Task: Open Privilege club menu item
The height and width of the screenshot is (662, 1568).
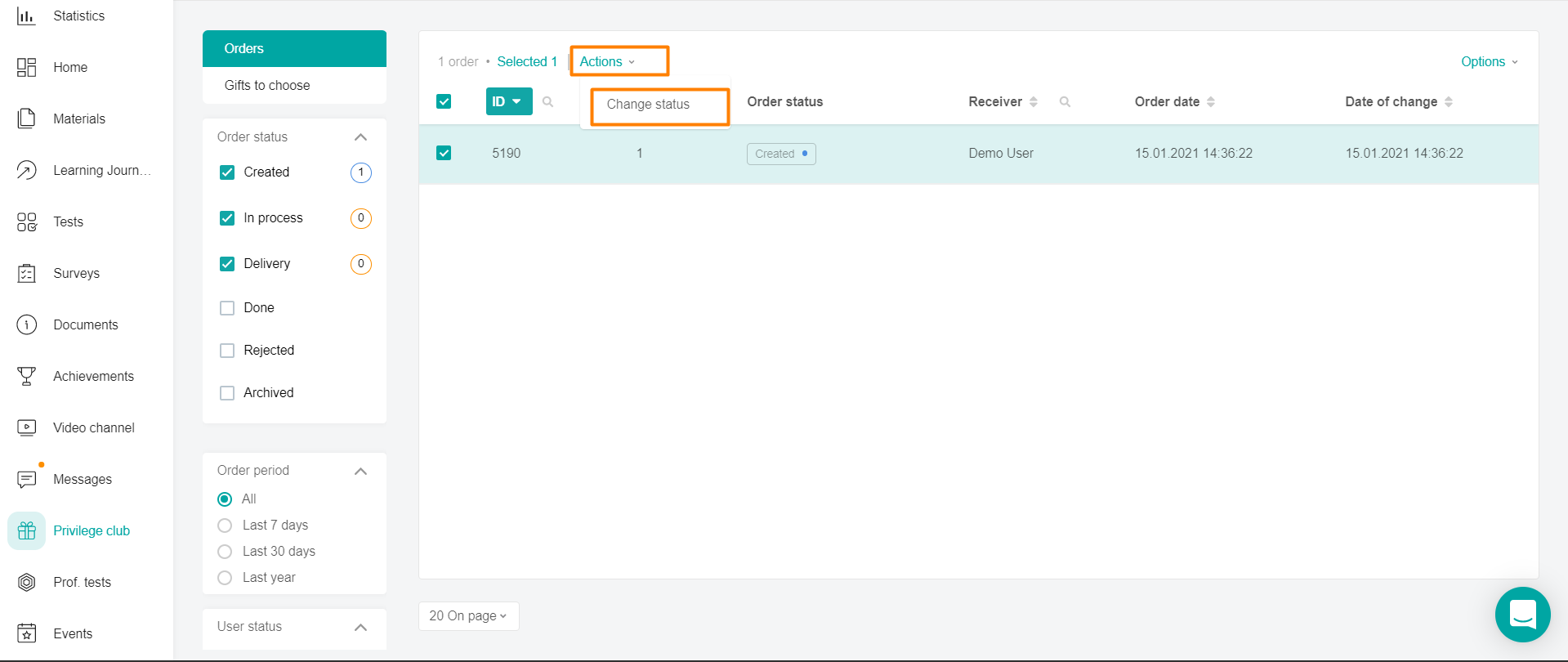Action: [x=92, y=530]
